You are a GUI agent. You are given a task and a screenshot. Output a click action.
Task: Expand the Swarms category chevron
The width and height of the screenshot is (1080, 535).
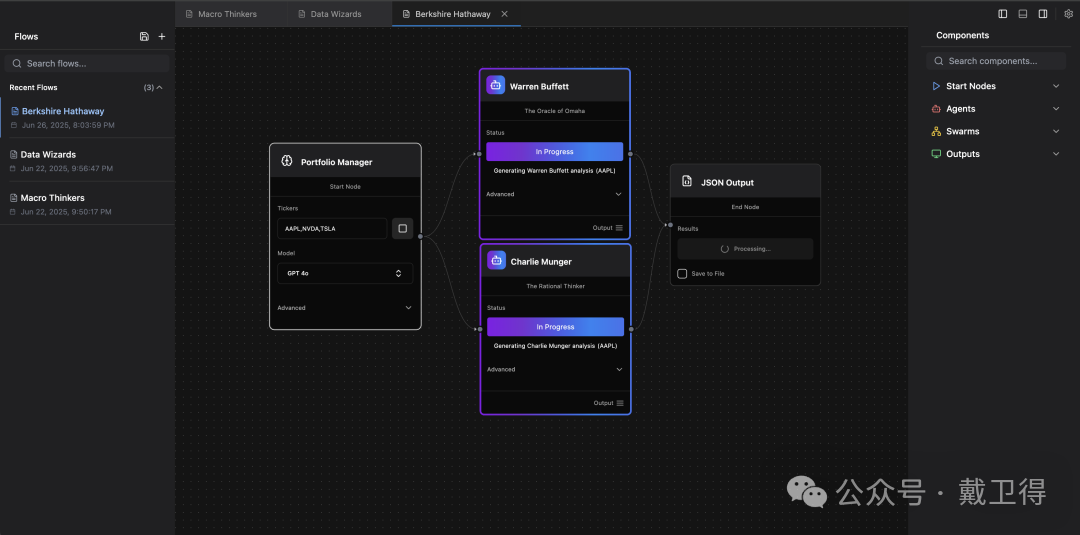point(1056,132)
